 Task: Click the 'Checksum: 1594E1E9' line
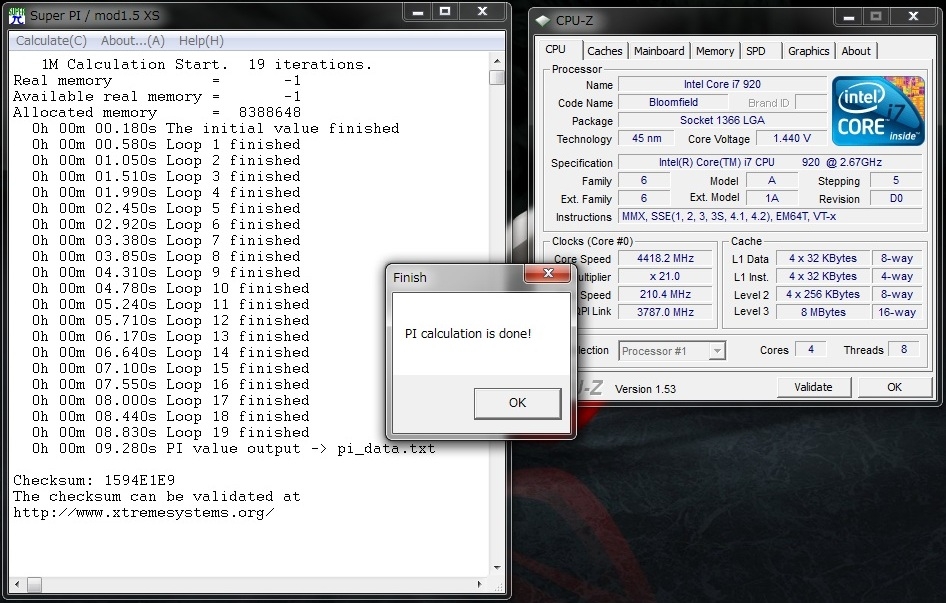[x=94, y=480]
